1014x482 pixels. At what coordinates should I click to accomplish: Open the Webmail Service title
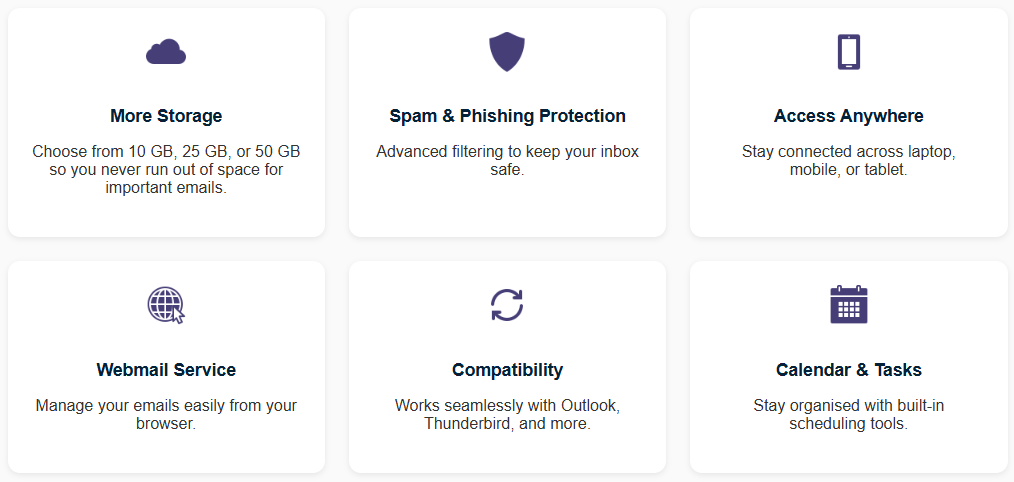coord(166,369)
